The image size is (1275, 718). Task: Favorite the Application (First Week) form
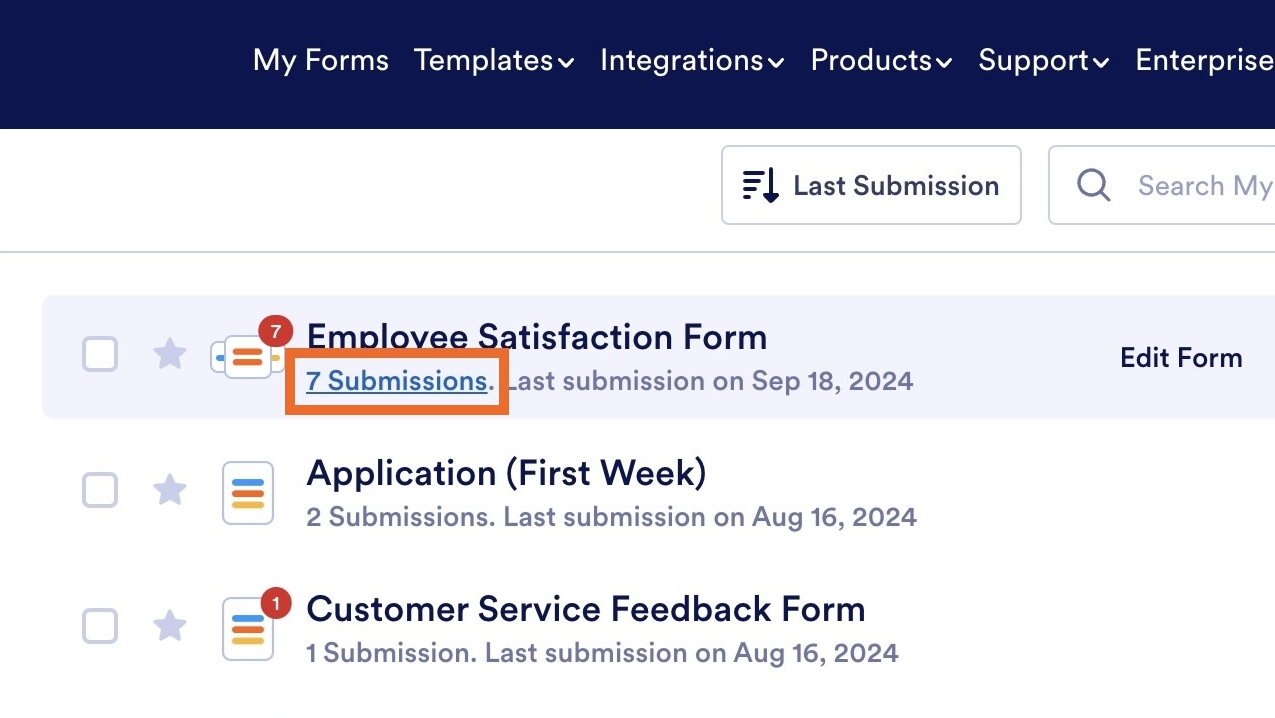coord(170,490)
